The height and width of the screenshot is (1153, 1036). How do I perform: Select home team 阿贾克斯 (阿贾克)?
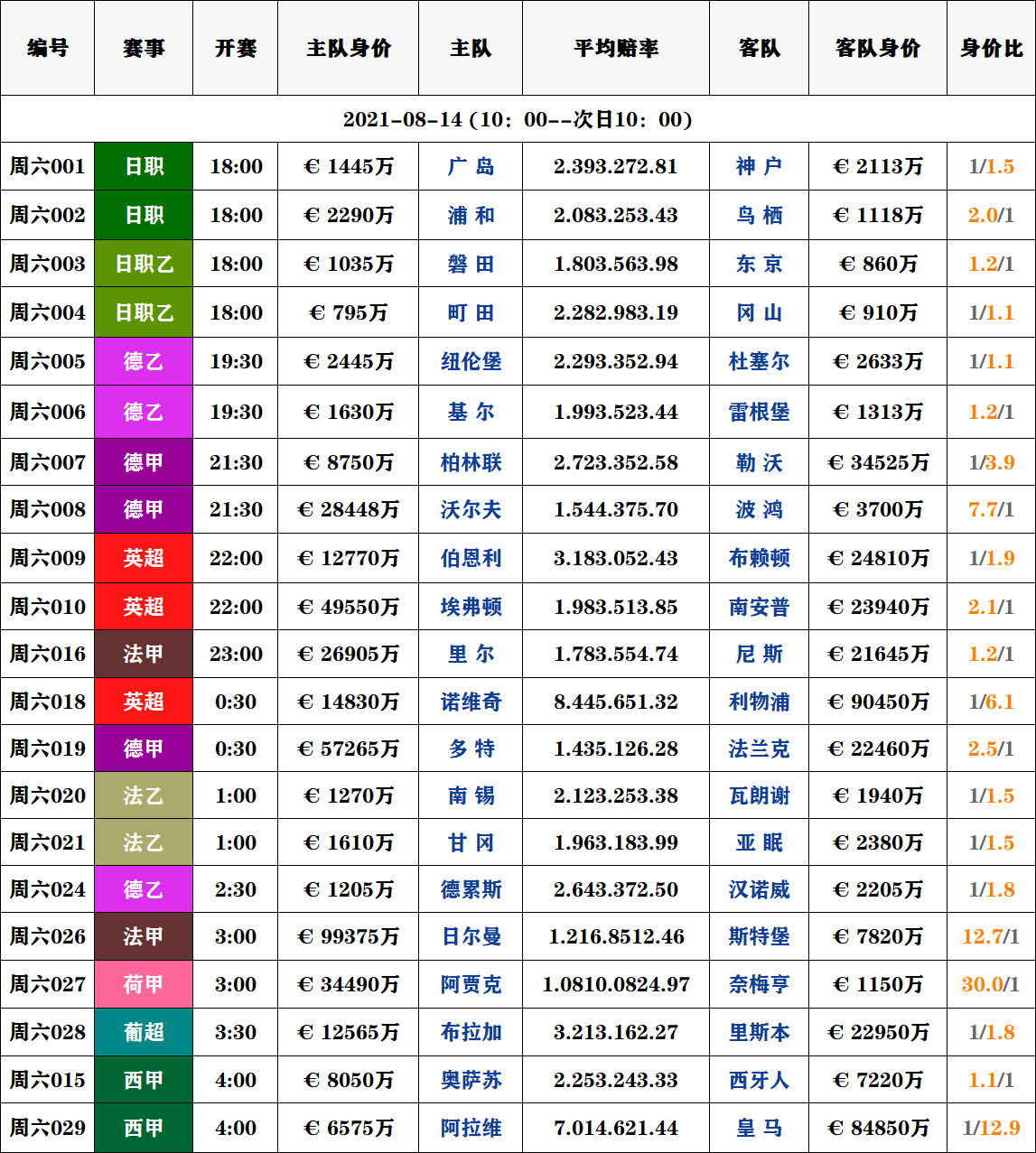471,984
